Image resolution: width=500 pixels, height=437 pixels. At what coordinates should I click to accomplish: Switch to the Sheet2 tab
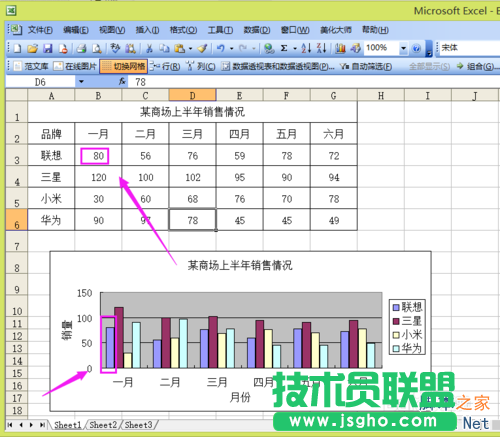(x=103, y=425)
